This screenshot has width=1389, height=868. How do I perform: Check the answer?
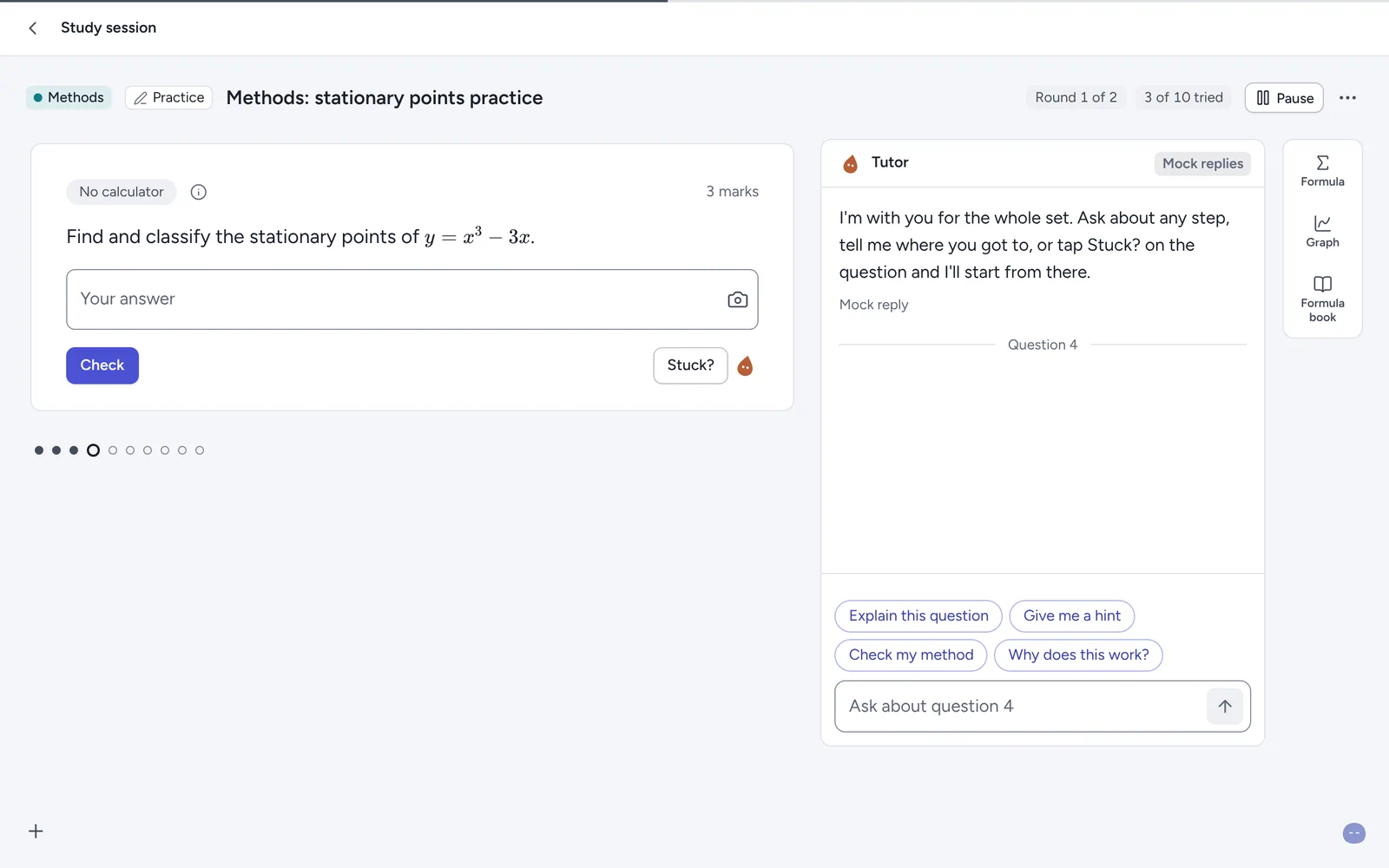(x=102, y=365)
